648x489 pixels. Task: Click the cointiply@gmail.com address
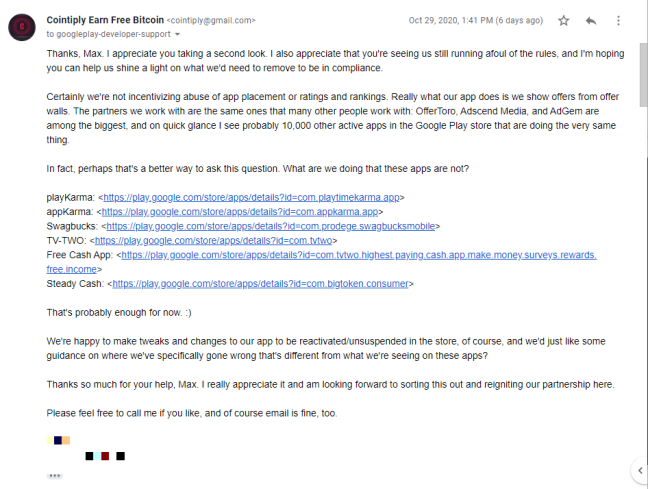tap(211, 20)
